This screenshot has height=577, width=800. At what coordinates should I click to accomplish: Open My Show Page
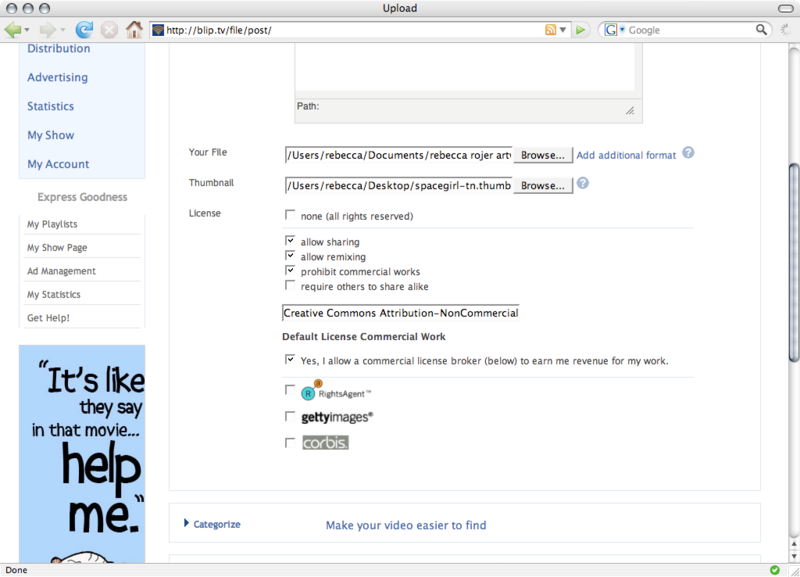57,248
